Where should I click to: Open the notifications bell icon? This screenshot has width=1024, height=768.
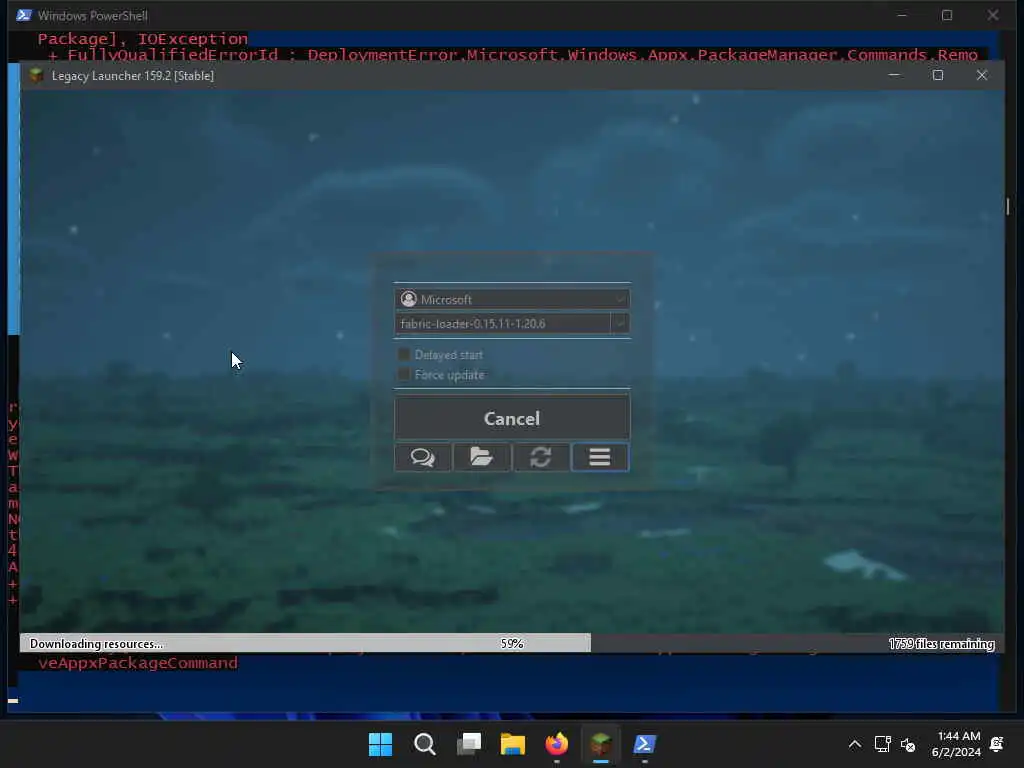[x=997, y=744]
